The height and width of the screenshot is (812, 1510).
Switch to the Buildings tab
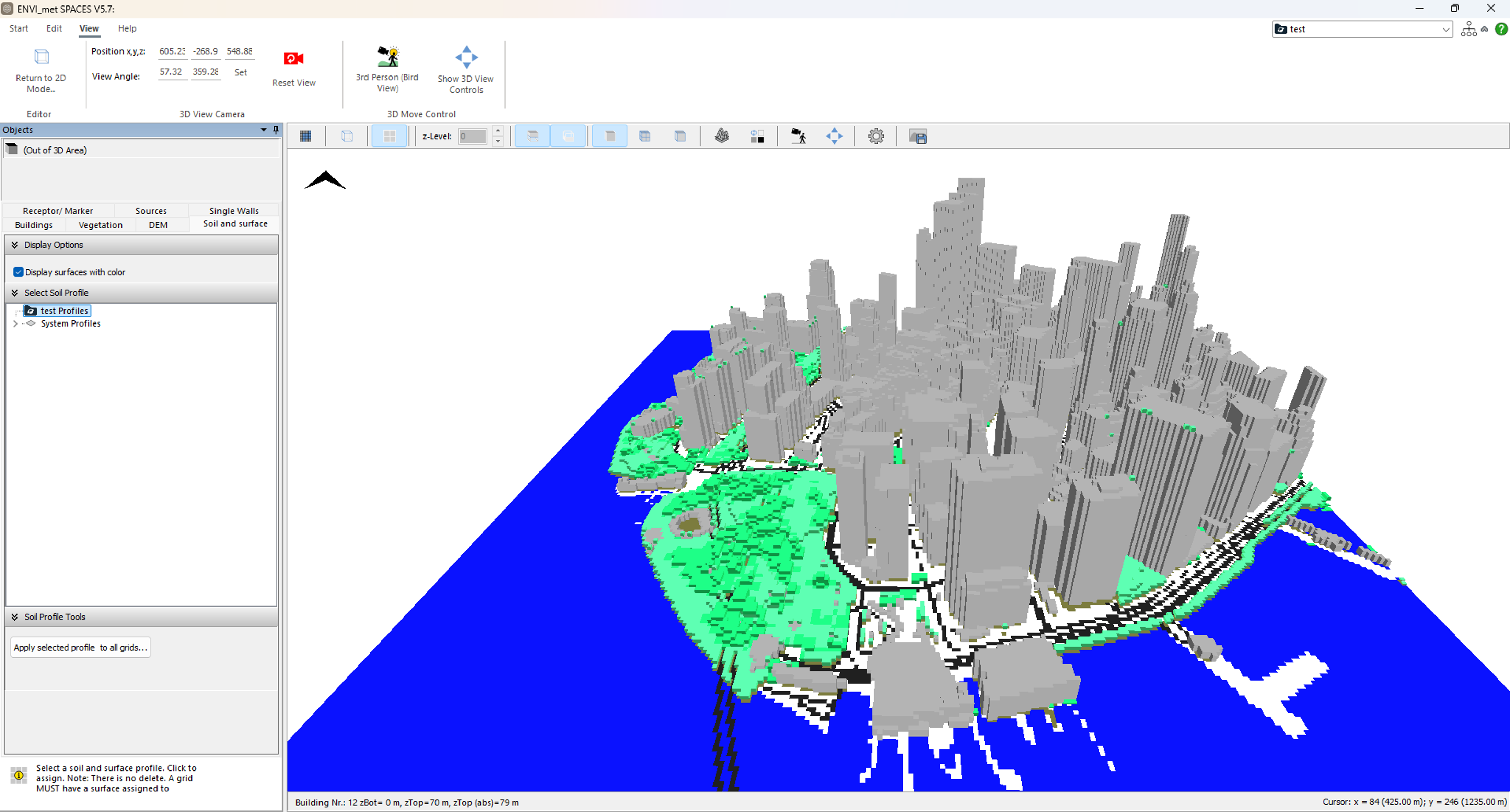click(33, 224)
